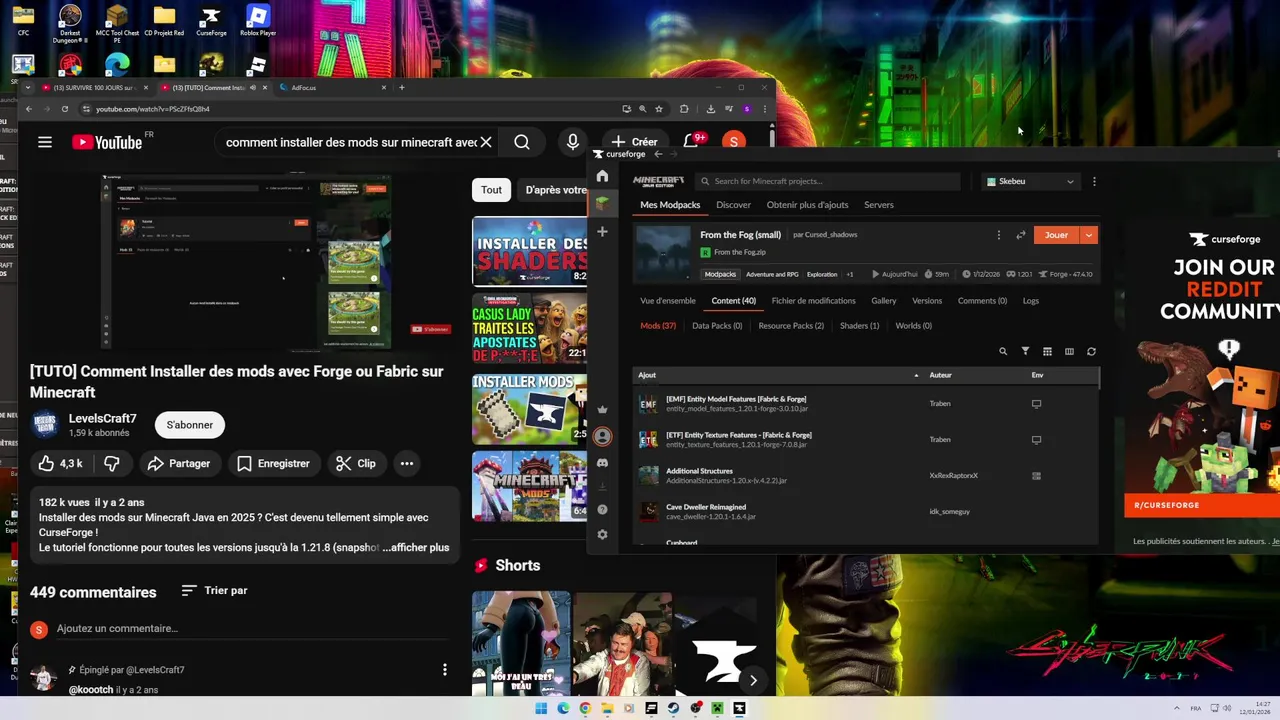The height and width of the screenshot is (720, 1280).
Task: Show the Resource Packs (2) sub-tab
Action: coord(791,326)
